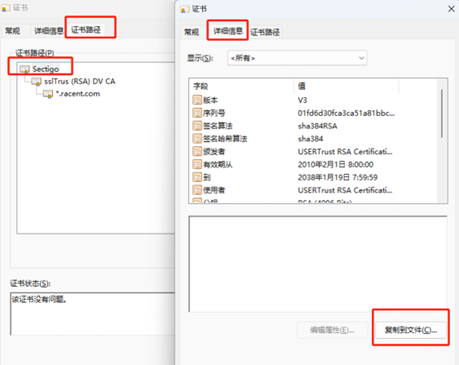Image resolution: width=459 pixels, height=365 pixels.
Task: Click the 到 field icon
Action: [197, 177]
